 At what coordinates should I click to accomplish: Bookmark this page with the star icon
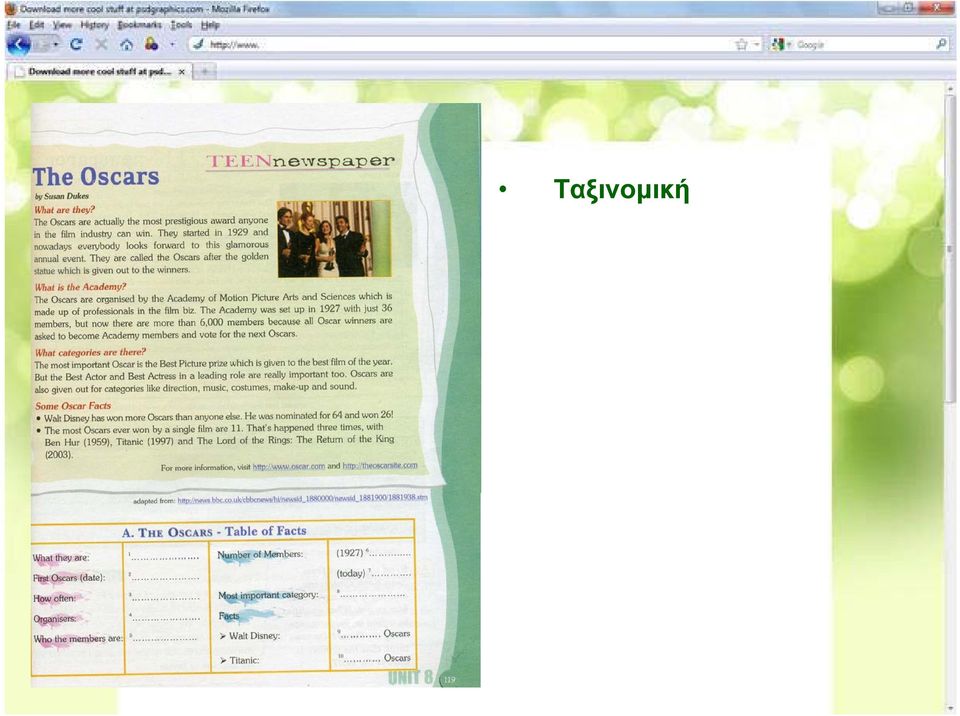[741, 44]
